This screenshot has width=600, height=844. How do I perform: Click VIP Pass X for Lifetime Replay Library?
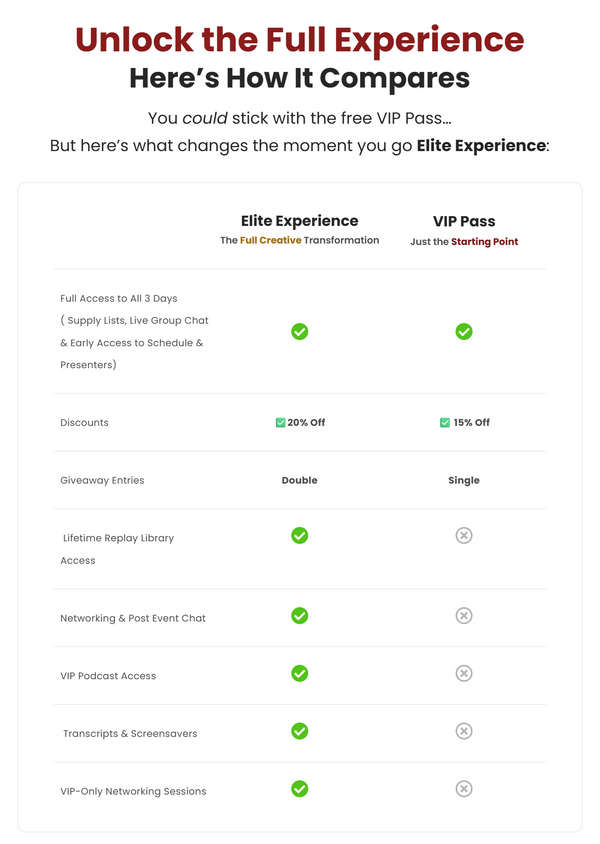pyautogui.click(x=464, y=536)
